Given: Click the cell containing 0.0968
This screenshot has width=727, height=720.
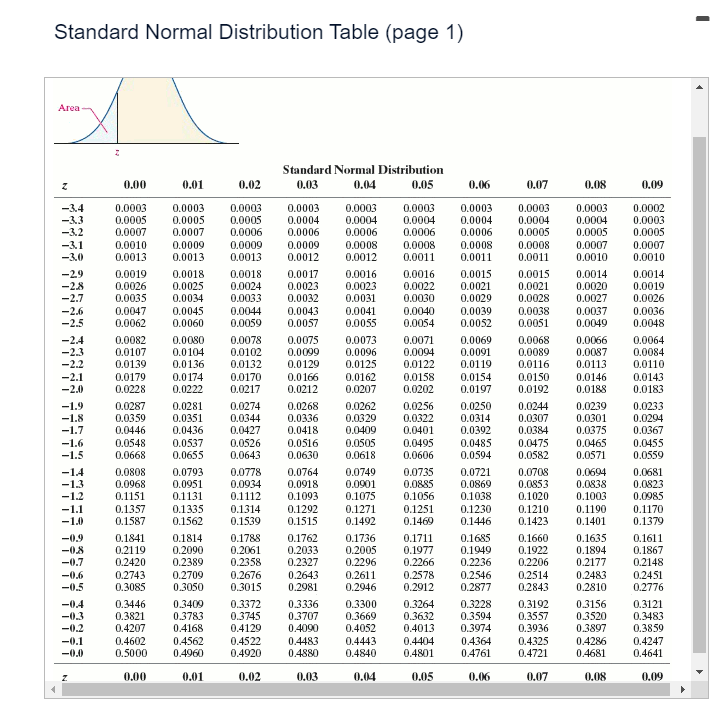Looking at the screenshot, I should point(130,484).
